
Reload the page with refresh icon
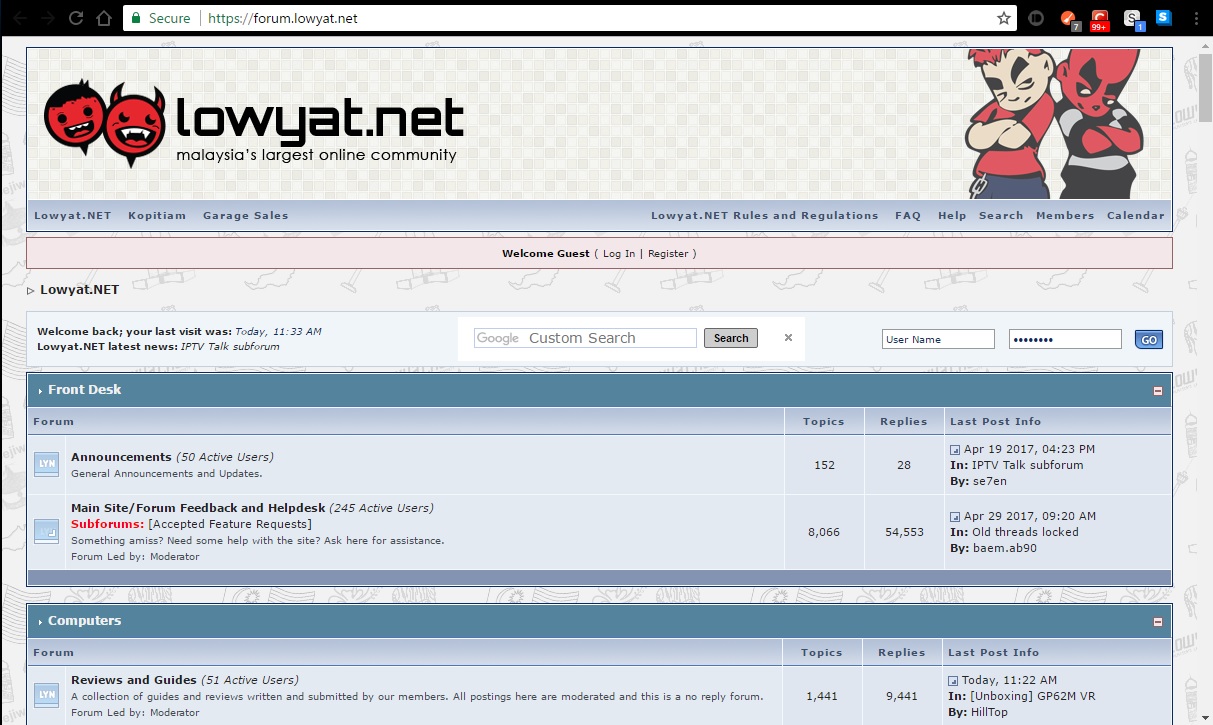76,18
